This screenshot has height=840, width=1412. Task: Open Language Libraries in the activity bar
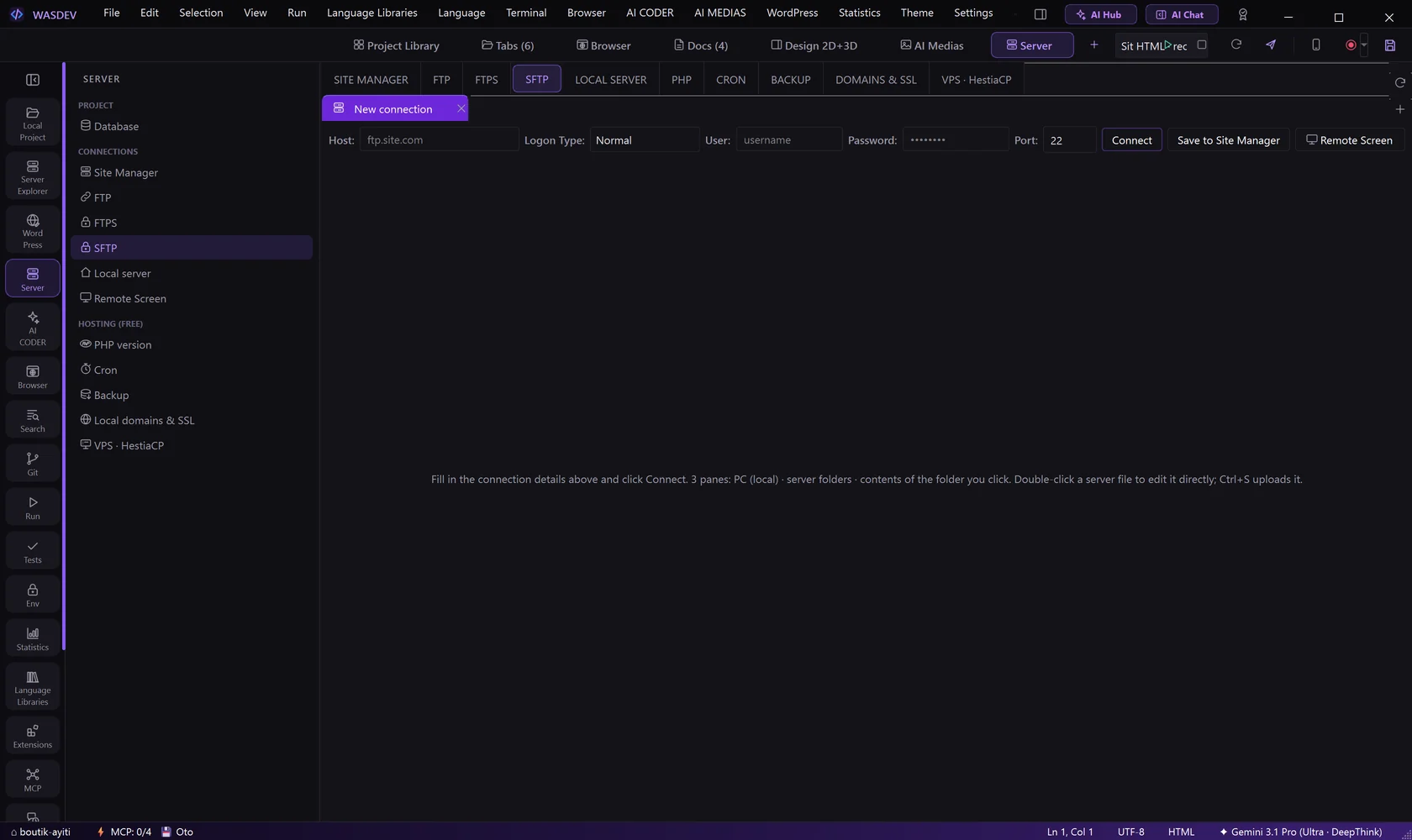coord(33,688)
